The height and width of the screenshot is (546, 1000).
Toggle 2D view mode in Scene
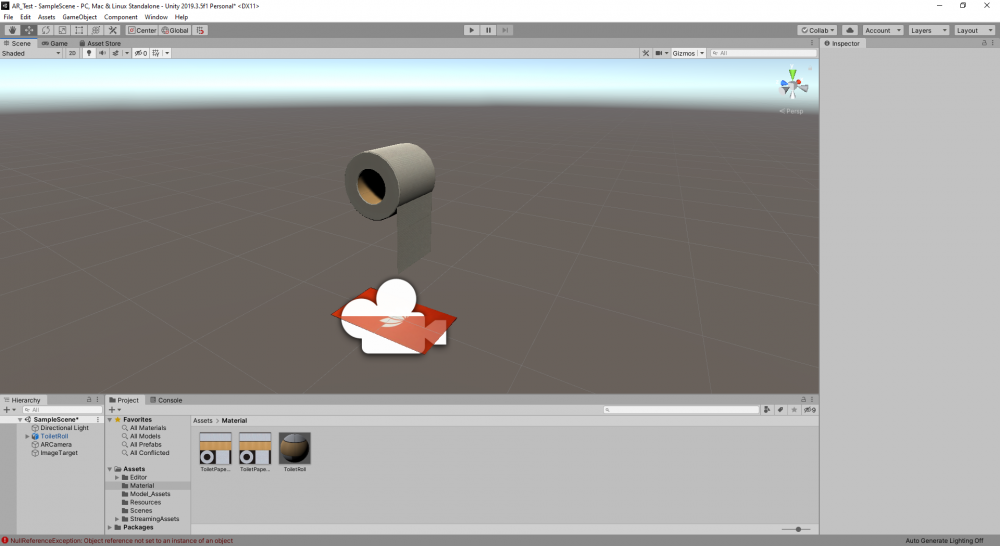click(x=73, y=53)
